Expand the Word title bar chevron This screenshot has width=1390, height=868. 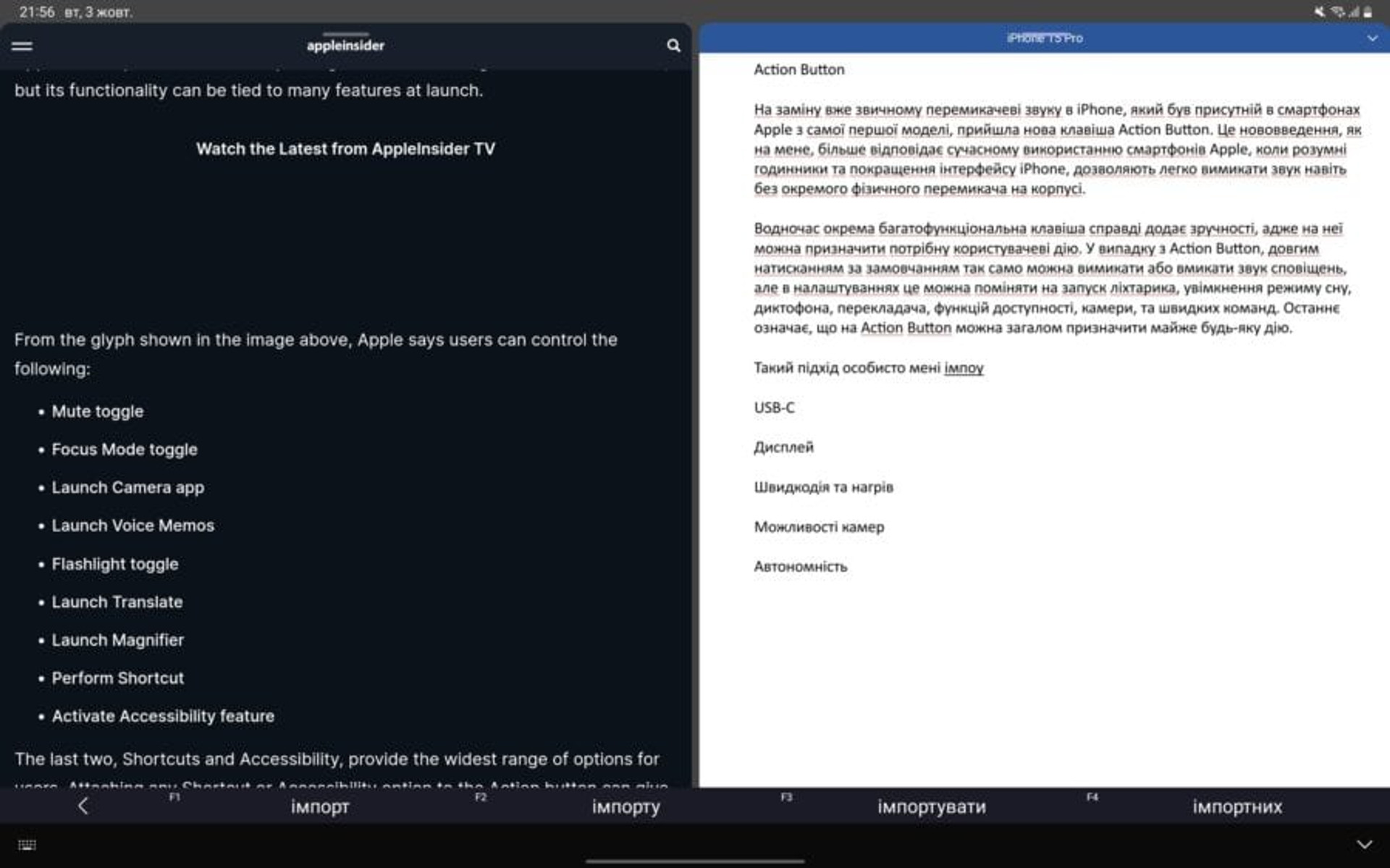click(x=1372, y=38)
